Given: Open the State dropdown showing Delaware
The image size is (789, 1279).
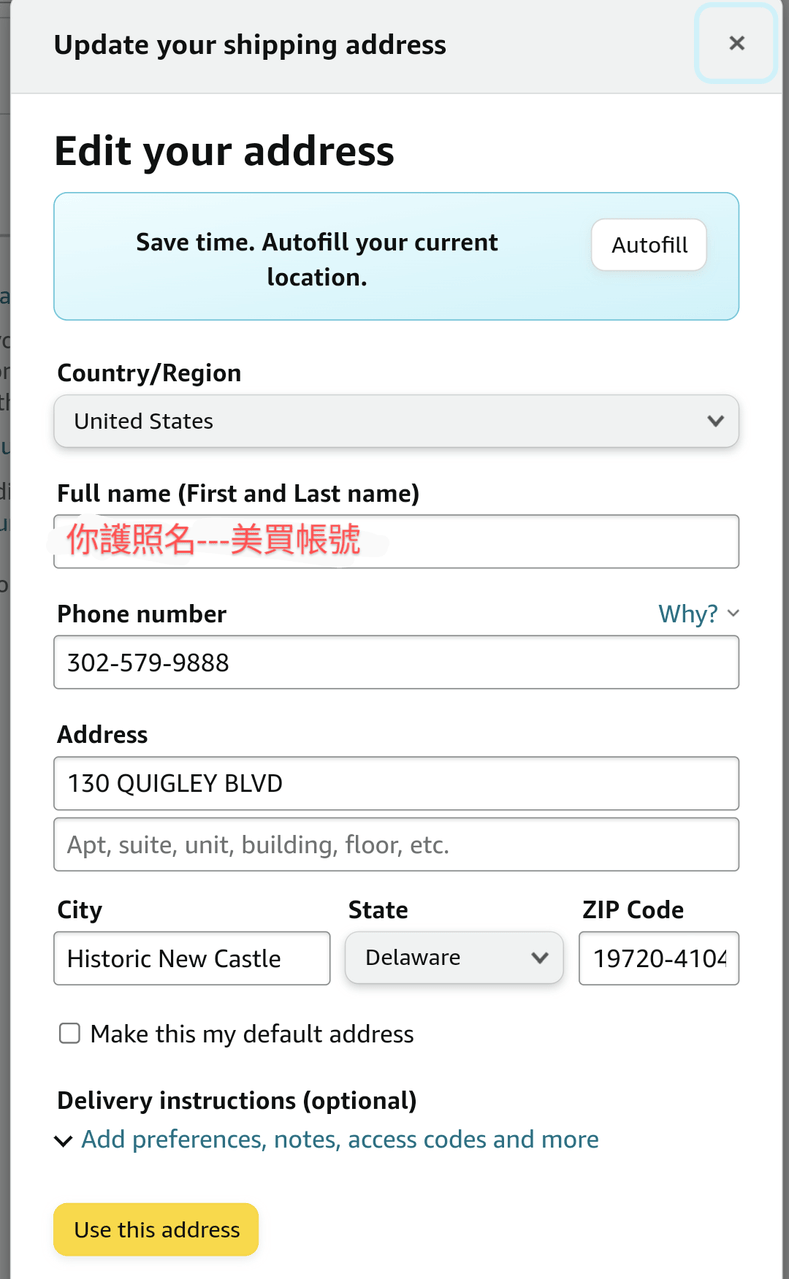Looking at the screenshot, I should pos(453,958).
